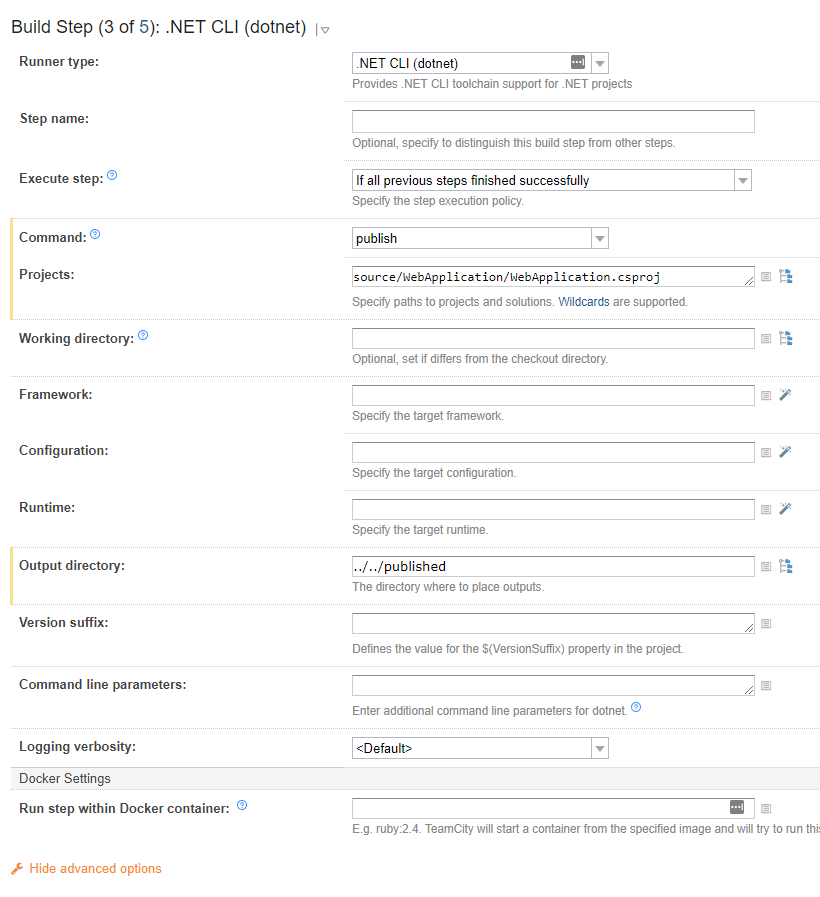Screen dimensions: 820x897
Task: Click magic wand icon for Configuration
Action: pyautogui.click(x=786, y=452)
